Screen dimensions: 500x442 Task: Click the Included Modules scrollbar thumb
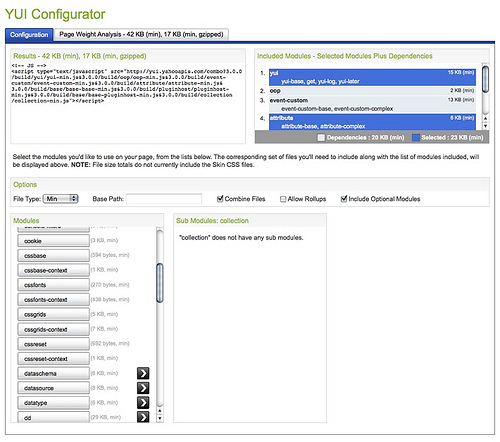coord(485,79)
